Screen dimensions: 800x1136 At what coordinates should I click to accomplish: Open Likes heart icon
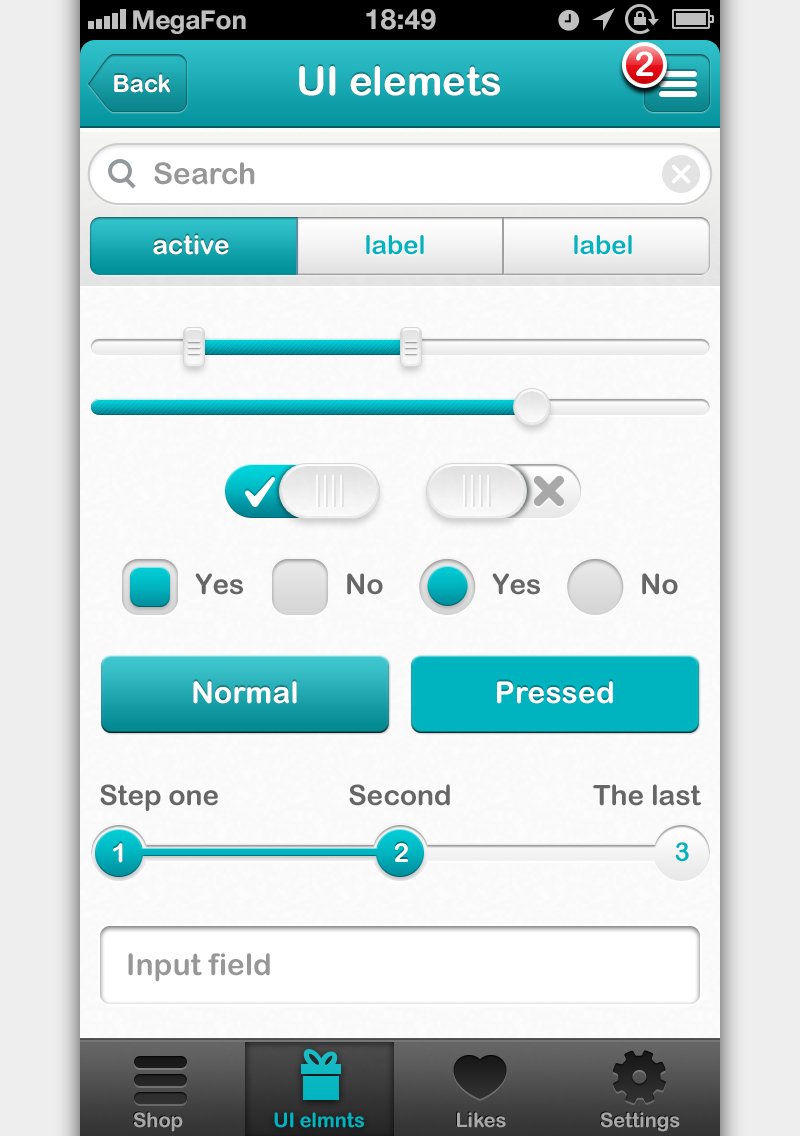[x=480, y=1079]
